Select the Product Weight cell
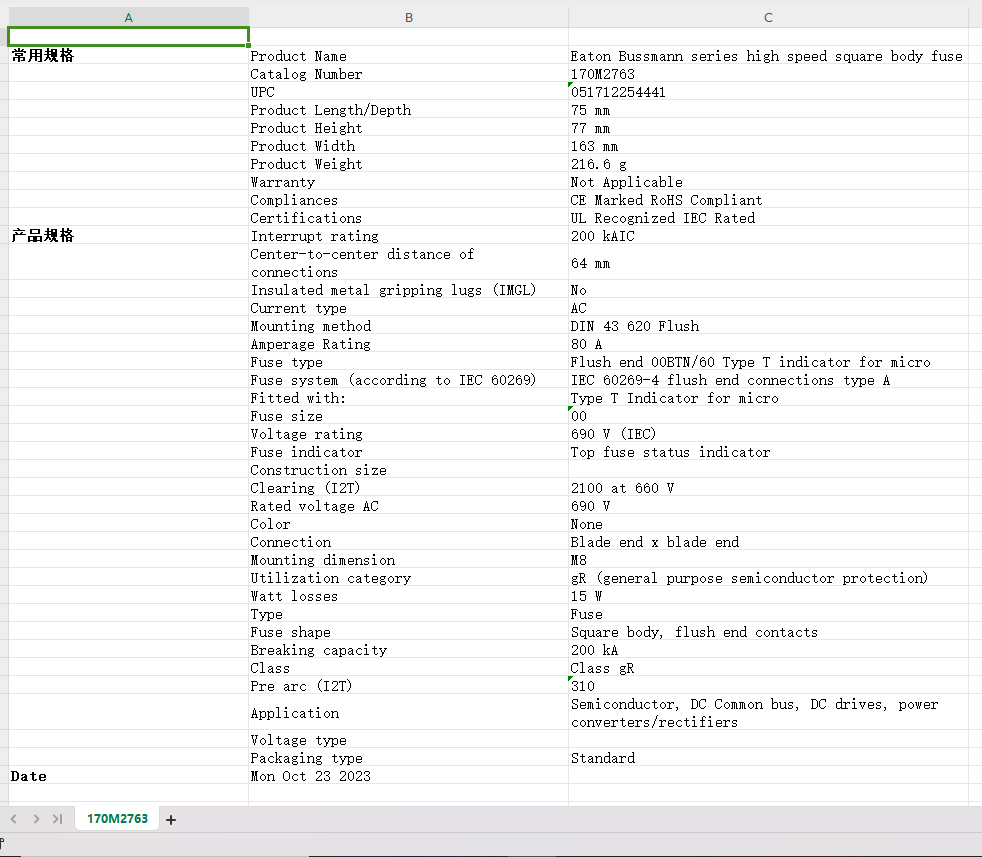Viewport: 982px width, 857px height. pyautogui.click(x=408, y=164)
